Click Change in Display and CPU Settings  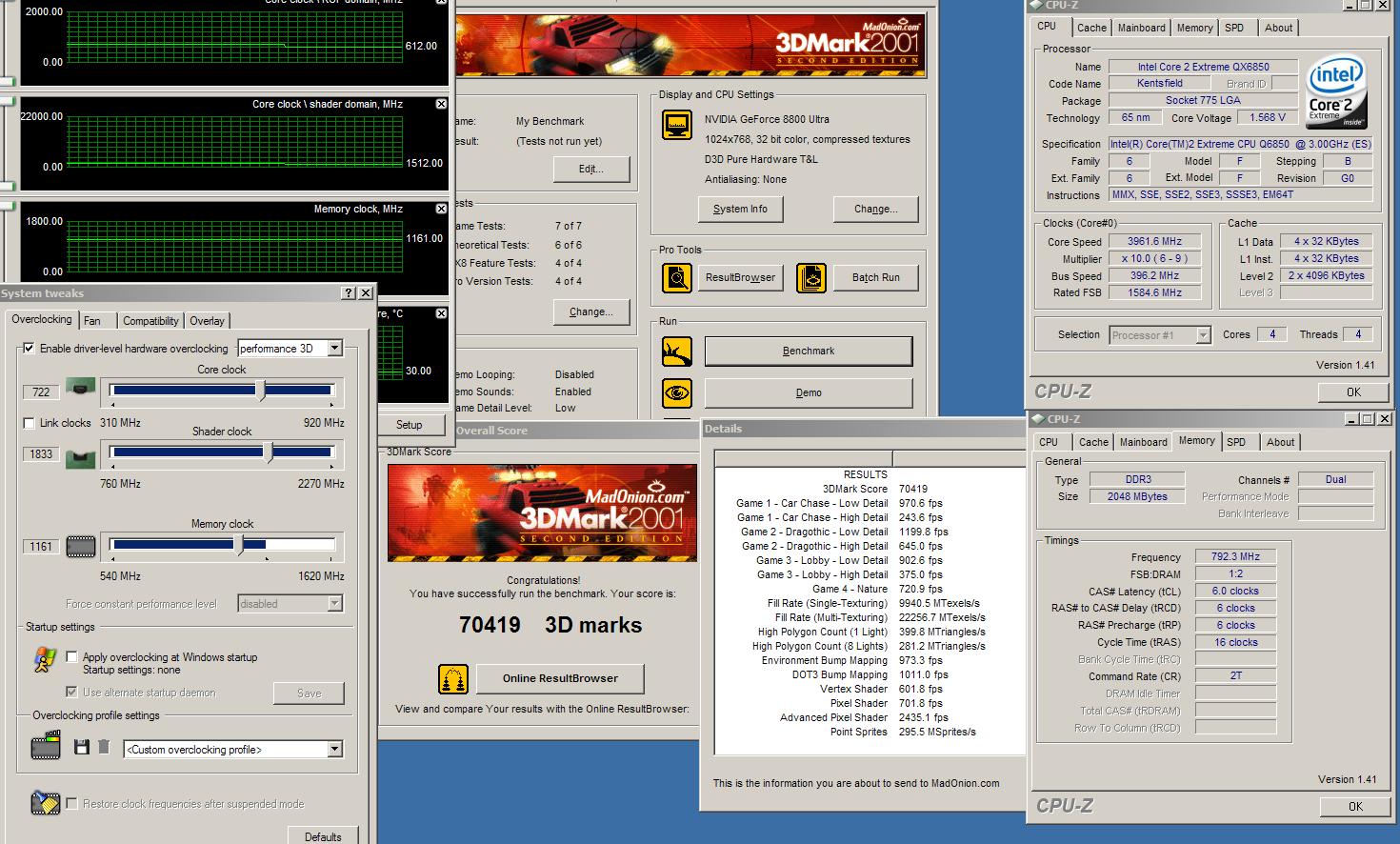[x=876, y=209]
